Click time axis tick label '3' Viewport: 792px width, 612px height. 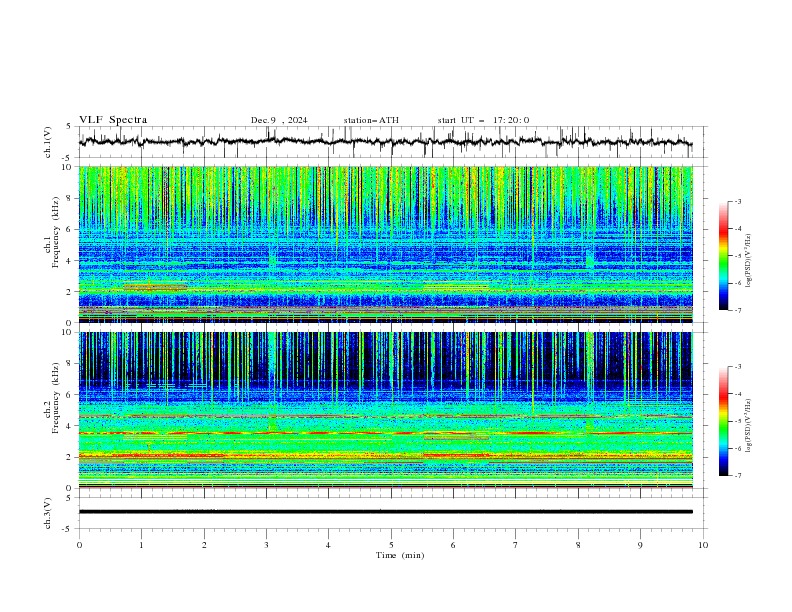point(266,545)
